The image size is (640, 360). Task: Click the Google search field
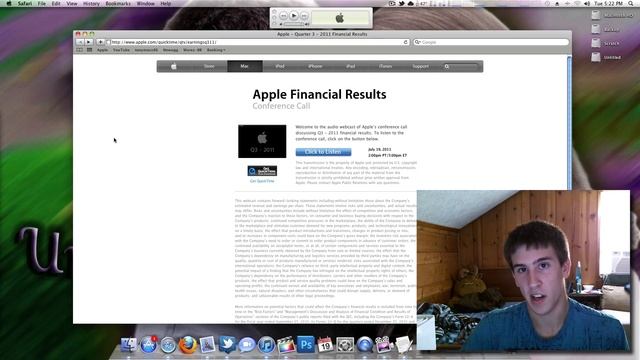491,42
